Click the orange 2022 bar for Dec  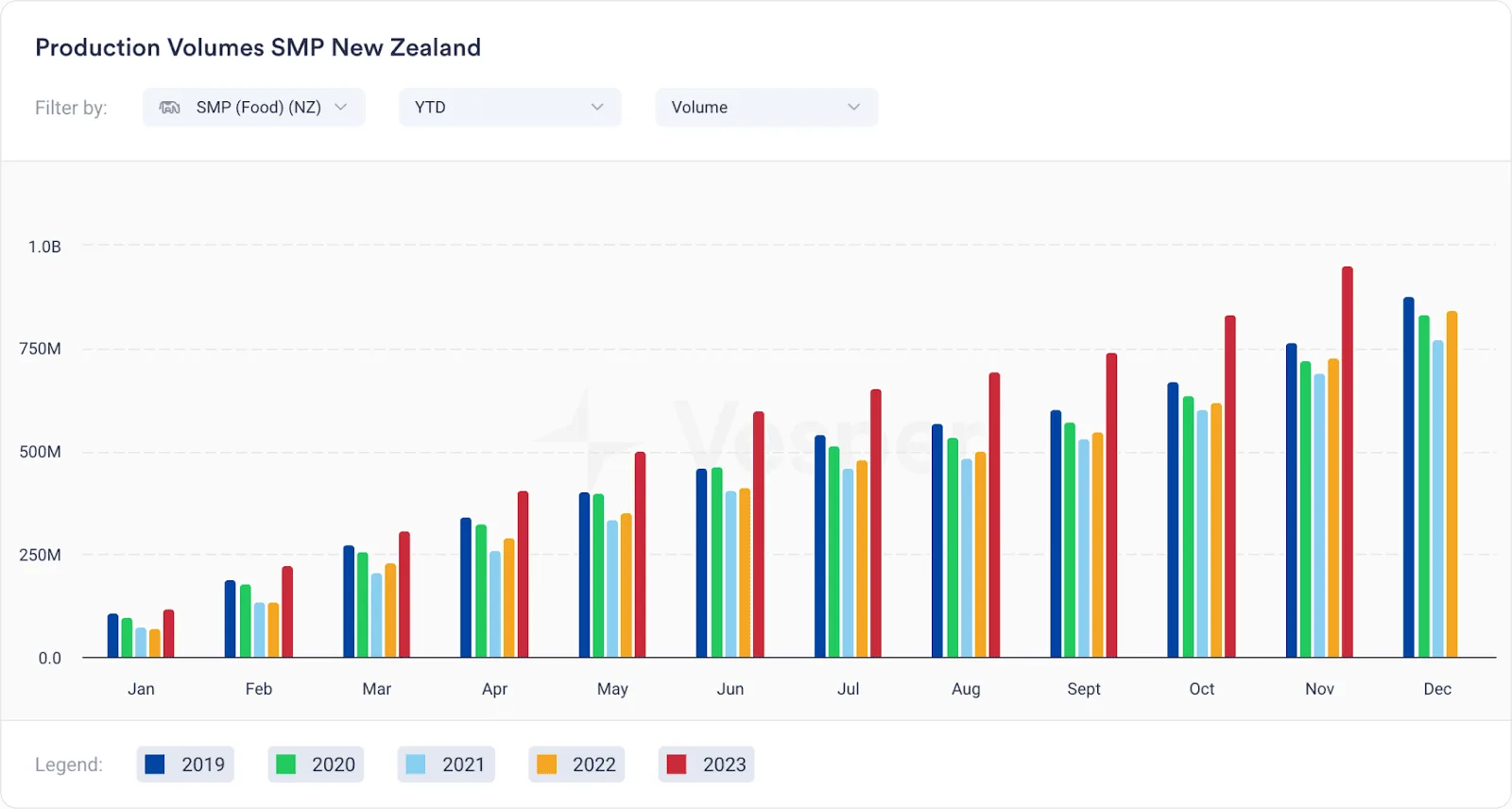1452,484
